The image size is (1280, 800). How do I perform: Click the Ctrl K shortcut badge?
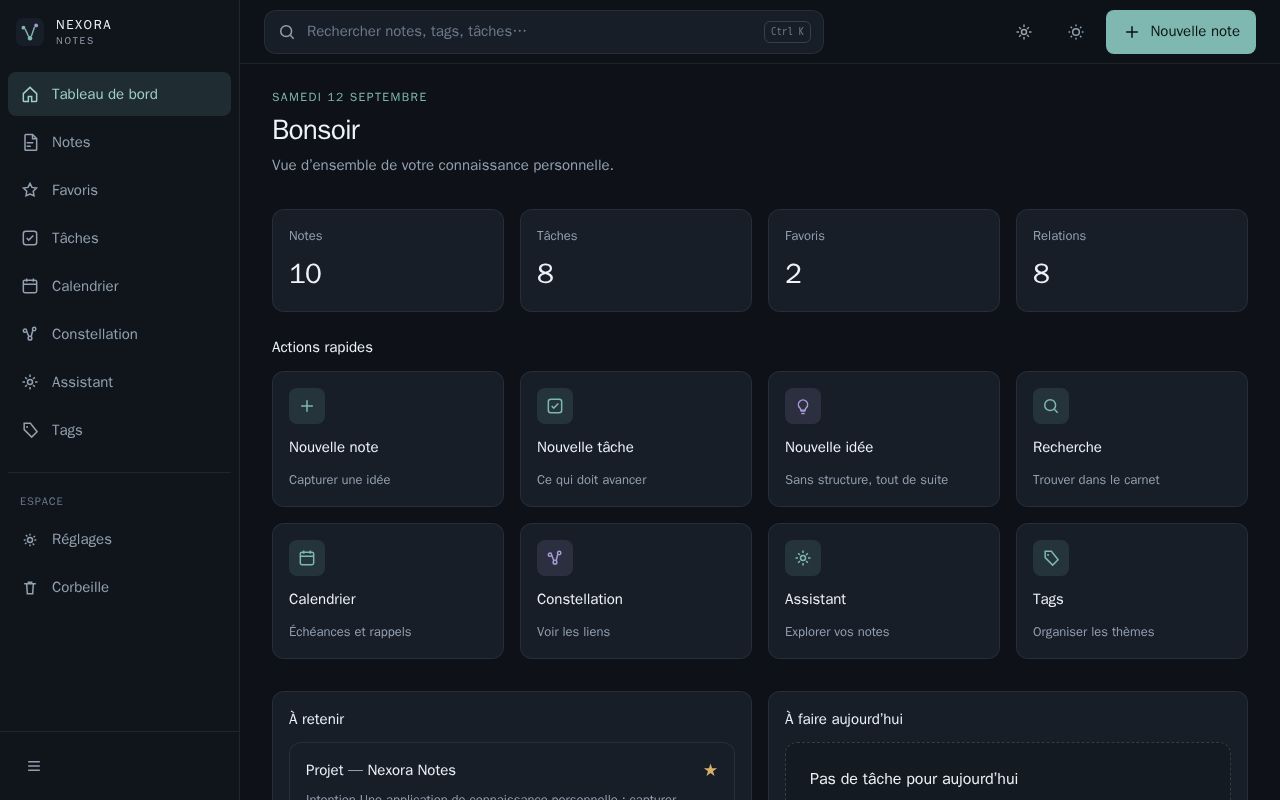pos(787,32)
